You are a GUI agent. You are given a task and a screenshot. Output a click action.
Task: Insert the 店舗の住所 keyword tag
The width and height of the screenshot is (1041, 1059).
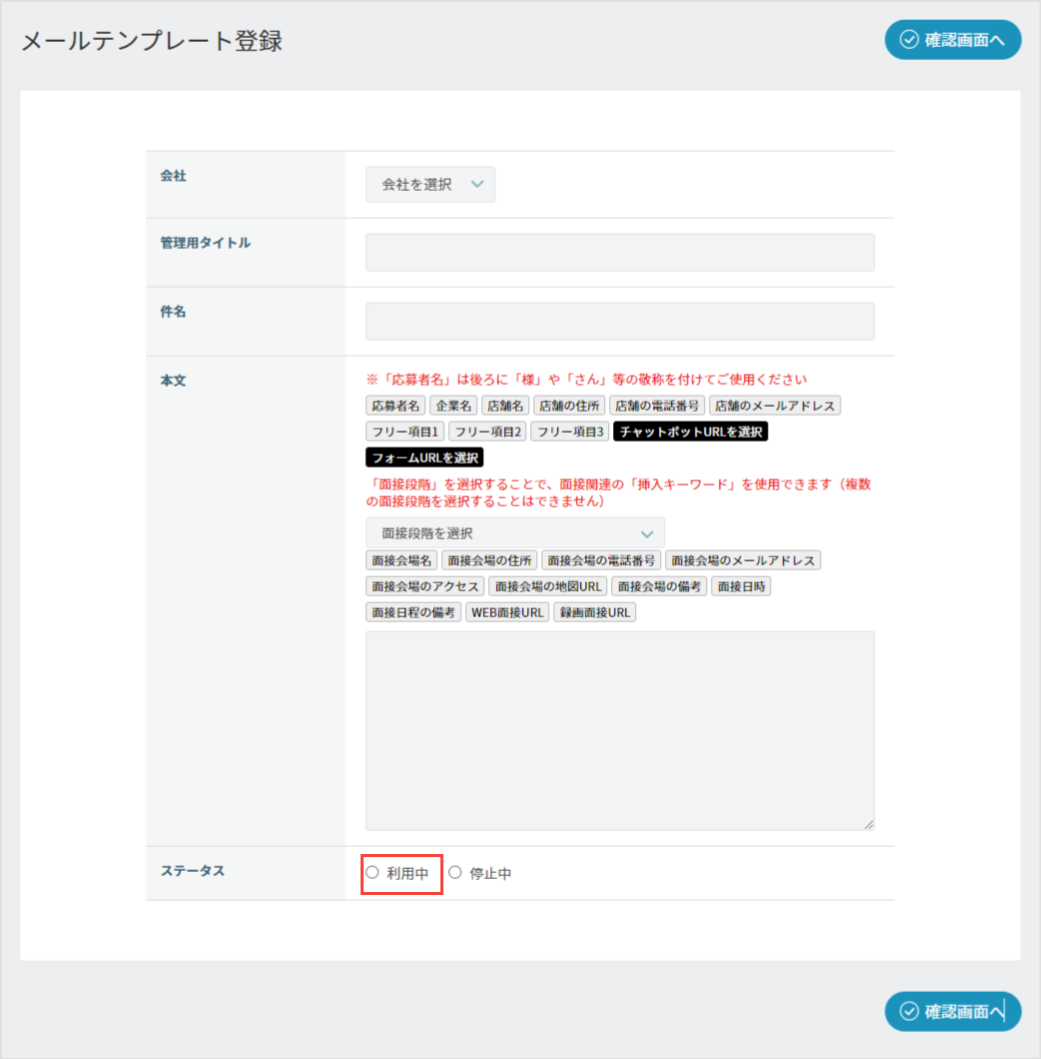568,406
